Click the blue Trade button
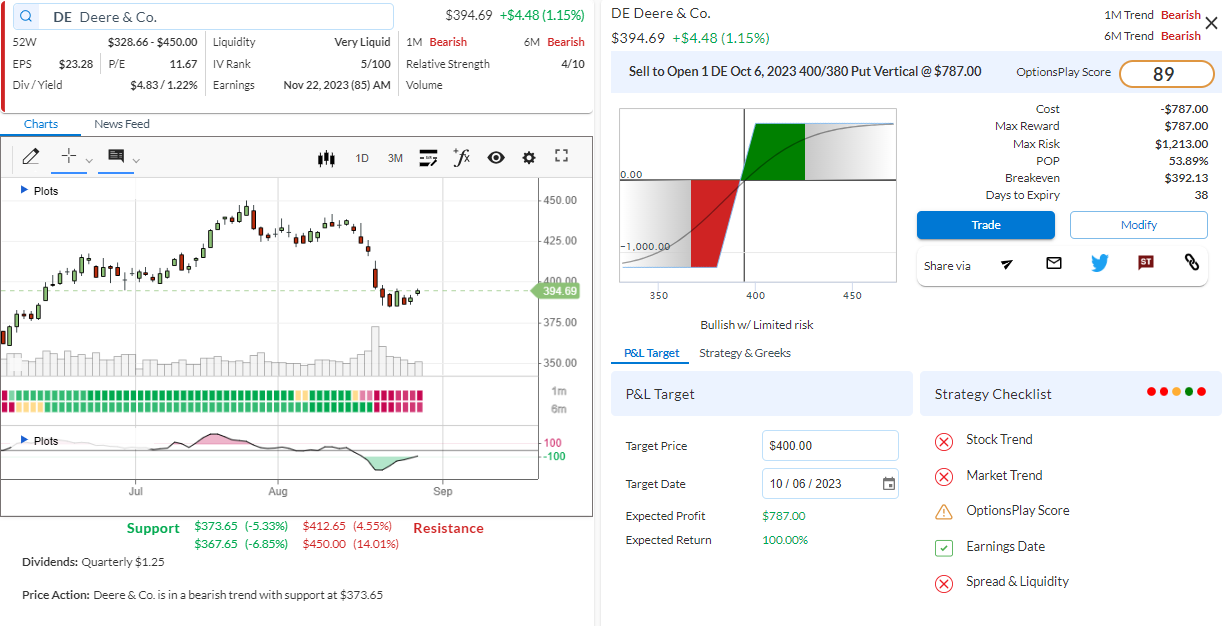1222x626 pixels. tap(985, 225)
